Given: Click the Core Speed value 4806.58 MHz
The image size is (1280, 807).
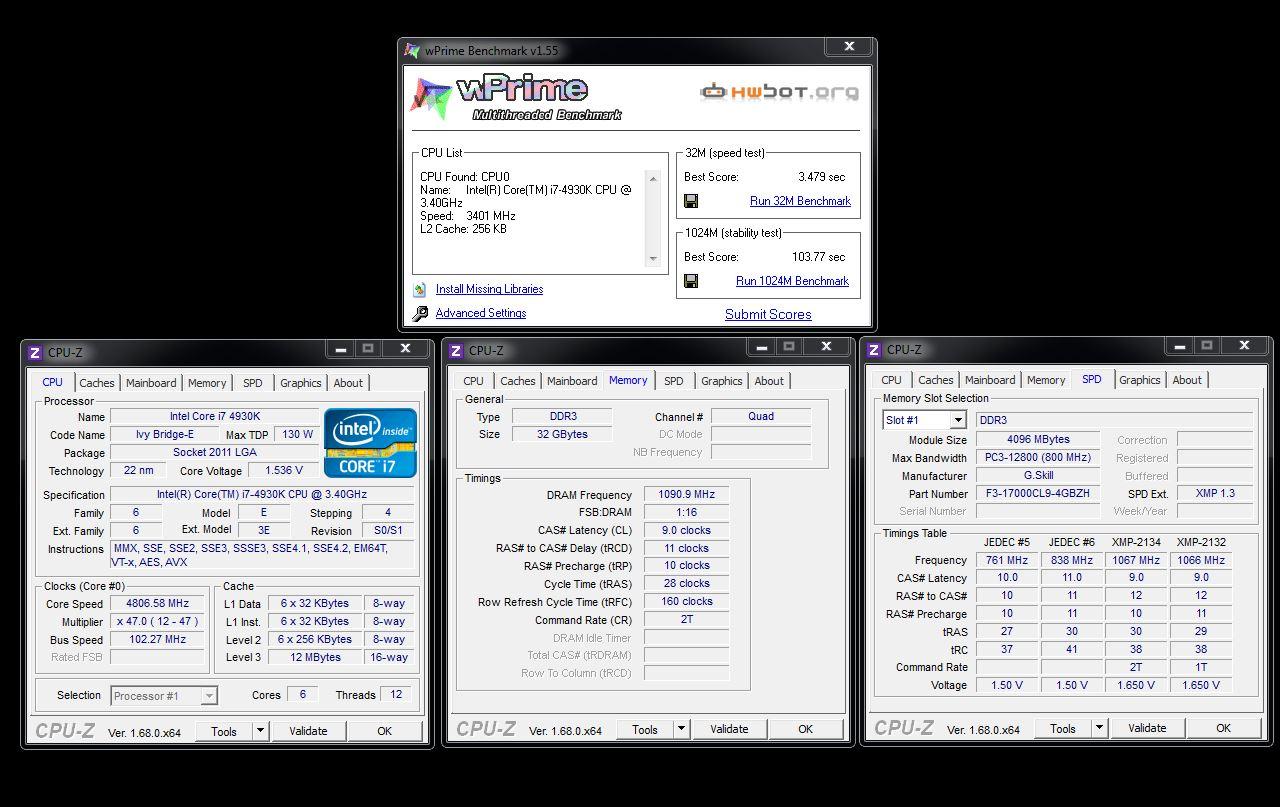Looking at the screenshot, I should (x=158, y=604).
